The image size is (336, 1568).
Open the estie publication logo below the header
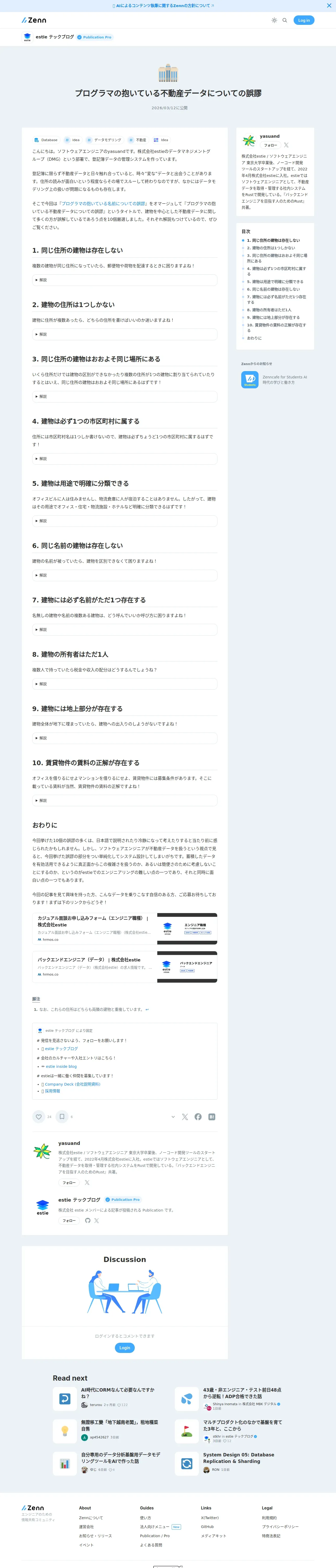(x=27, y=37)
